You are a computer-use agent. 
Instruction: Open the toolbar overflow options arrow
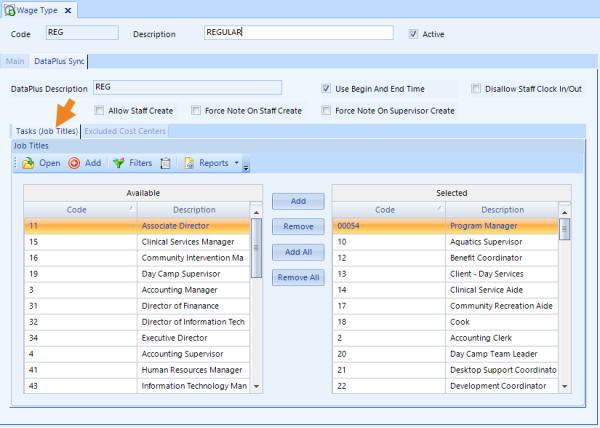(x=246, y=165)
